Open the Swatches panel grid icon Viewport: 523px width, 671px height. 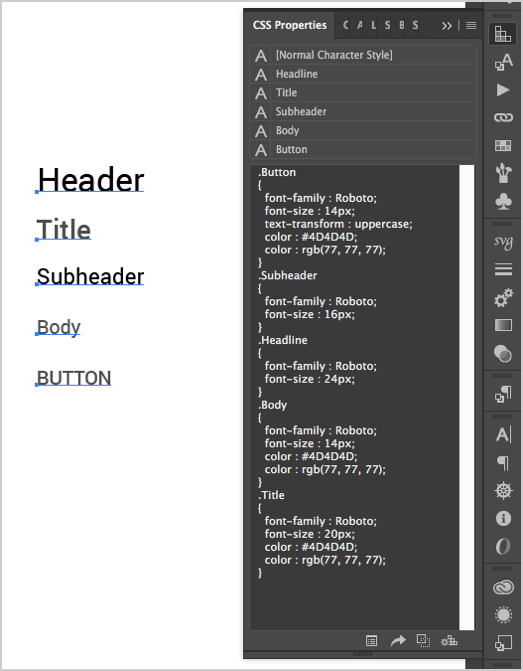pyautogui.click(x=503, y=145)
